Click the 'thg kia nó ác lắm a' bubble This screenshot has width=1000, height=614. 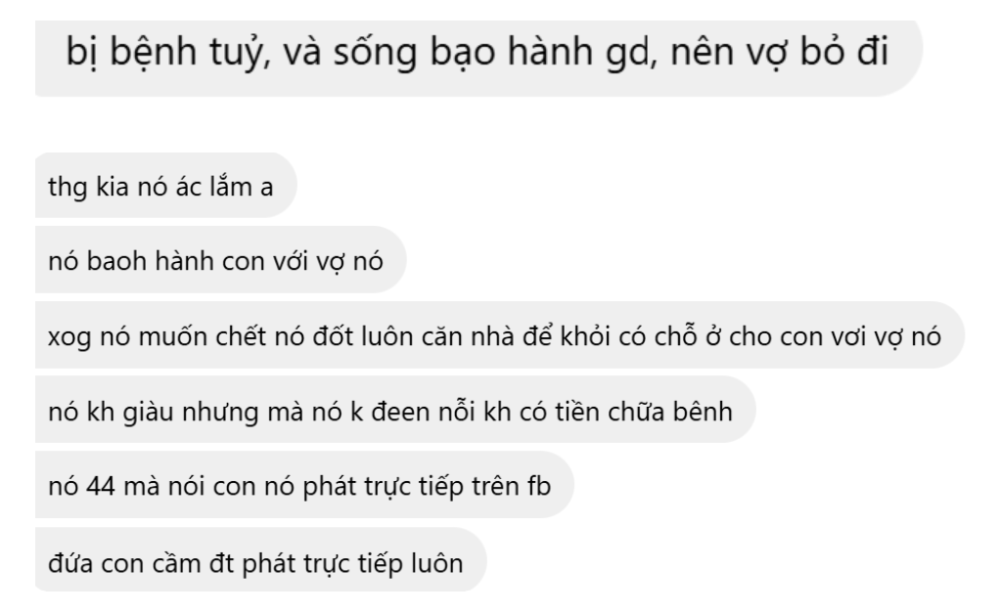point(166,185)
